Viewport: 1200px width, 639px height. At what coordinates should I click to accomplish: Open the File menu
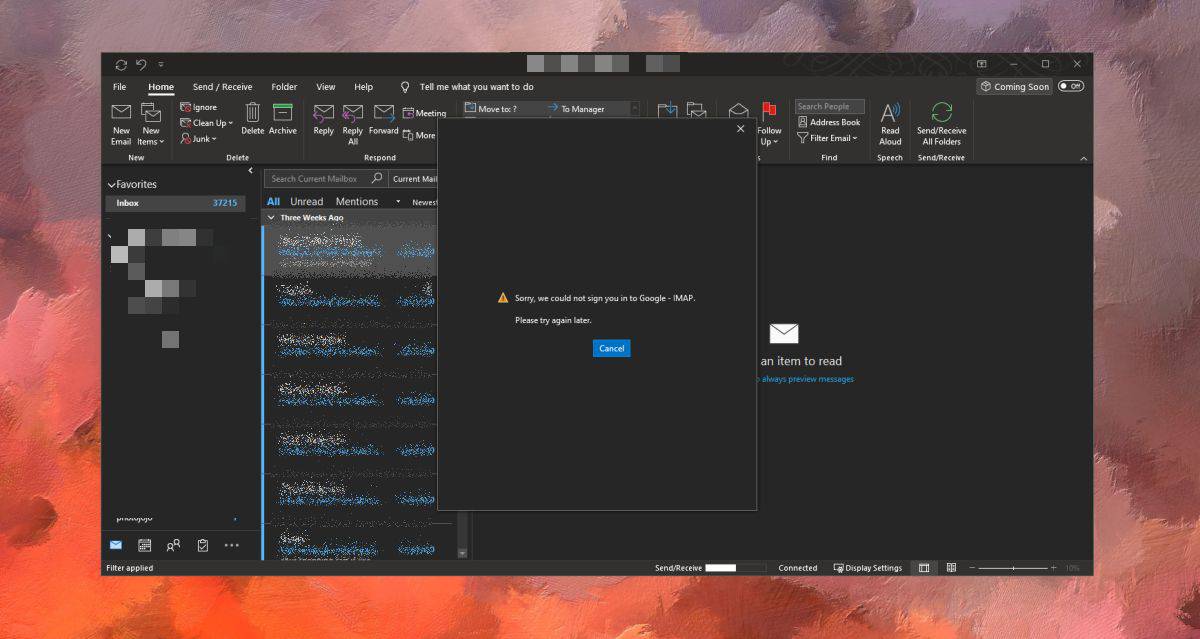coord(119,87)
